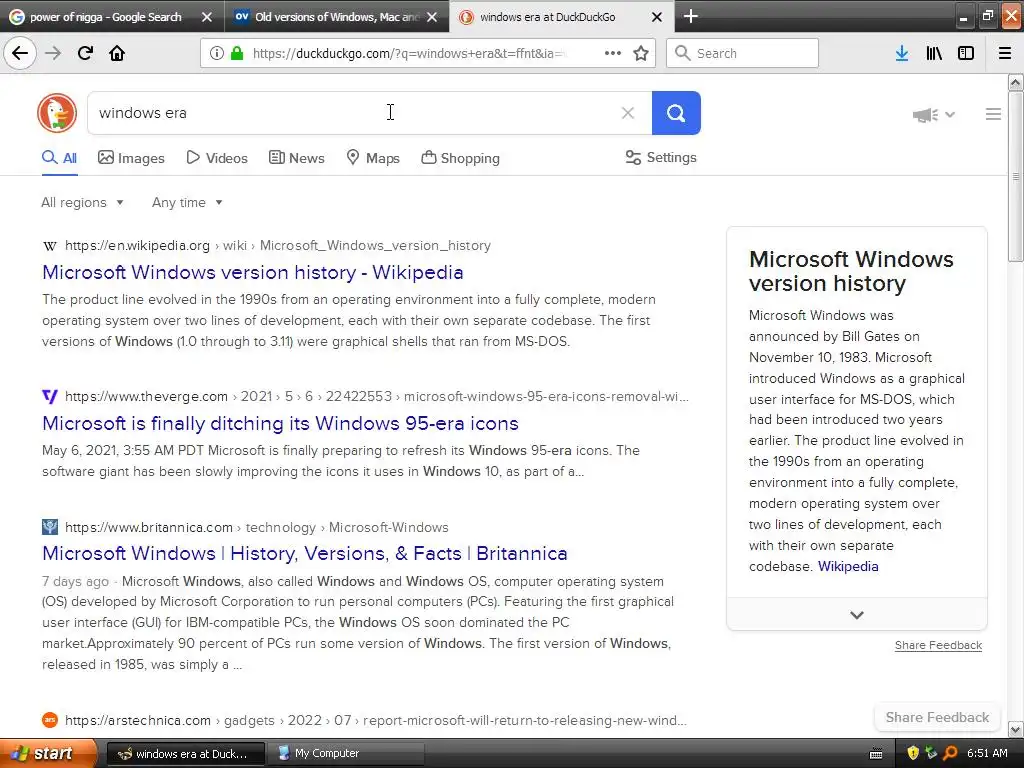The width and height of the screenshot is (1024, 768).
Task: Submit search with blue magnifier button
Action: (x=676, y=113)
